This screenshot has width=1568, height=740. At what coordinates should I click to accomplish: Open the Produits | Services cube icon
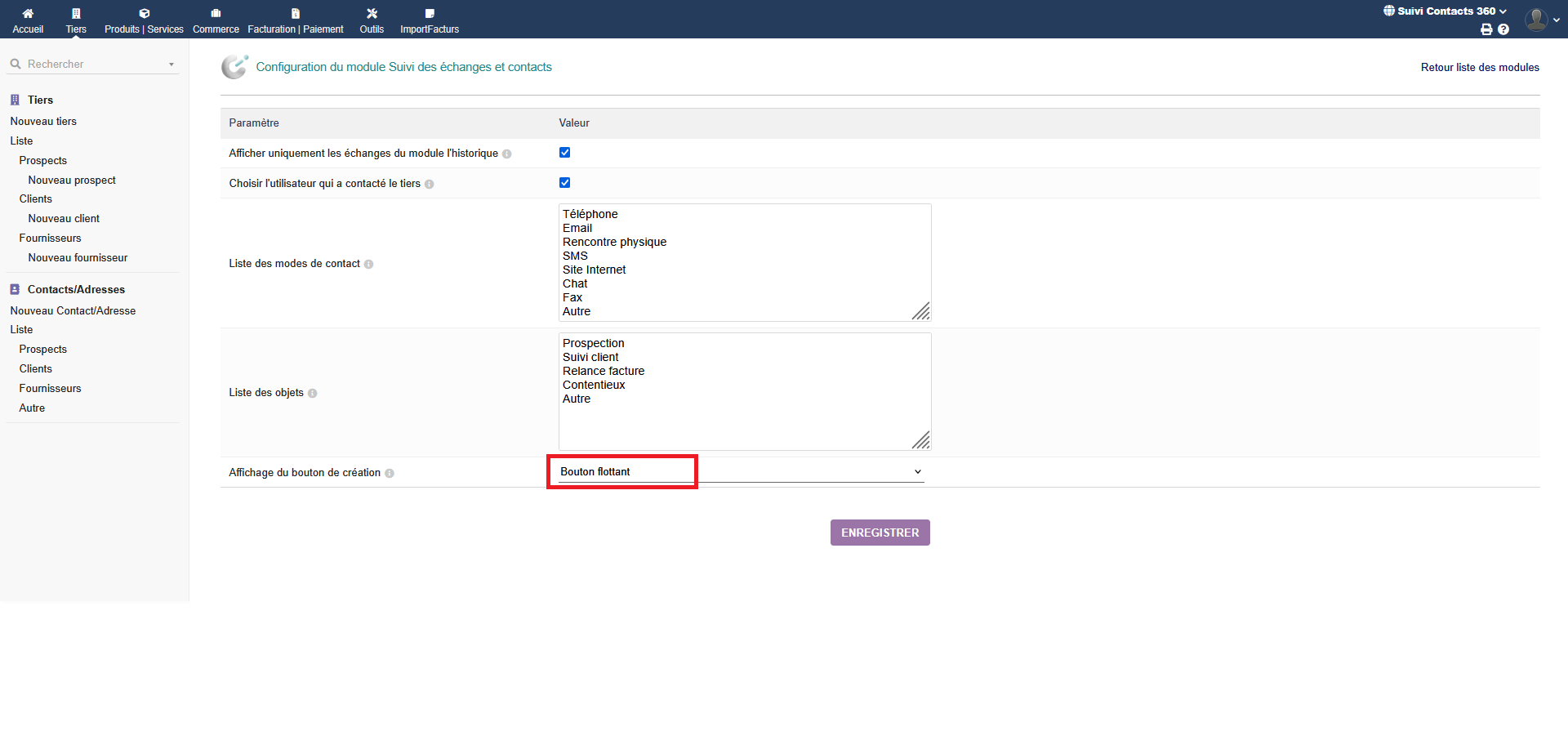pyautogui.click(x=144, y=13)
